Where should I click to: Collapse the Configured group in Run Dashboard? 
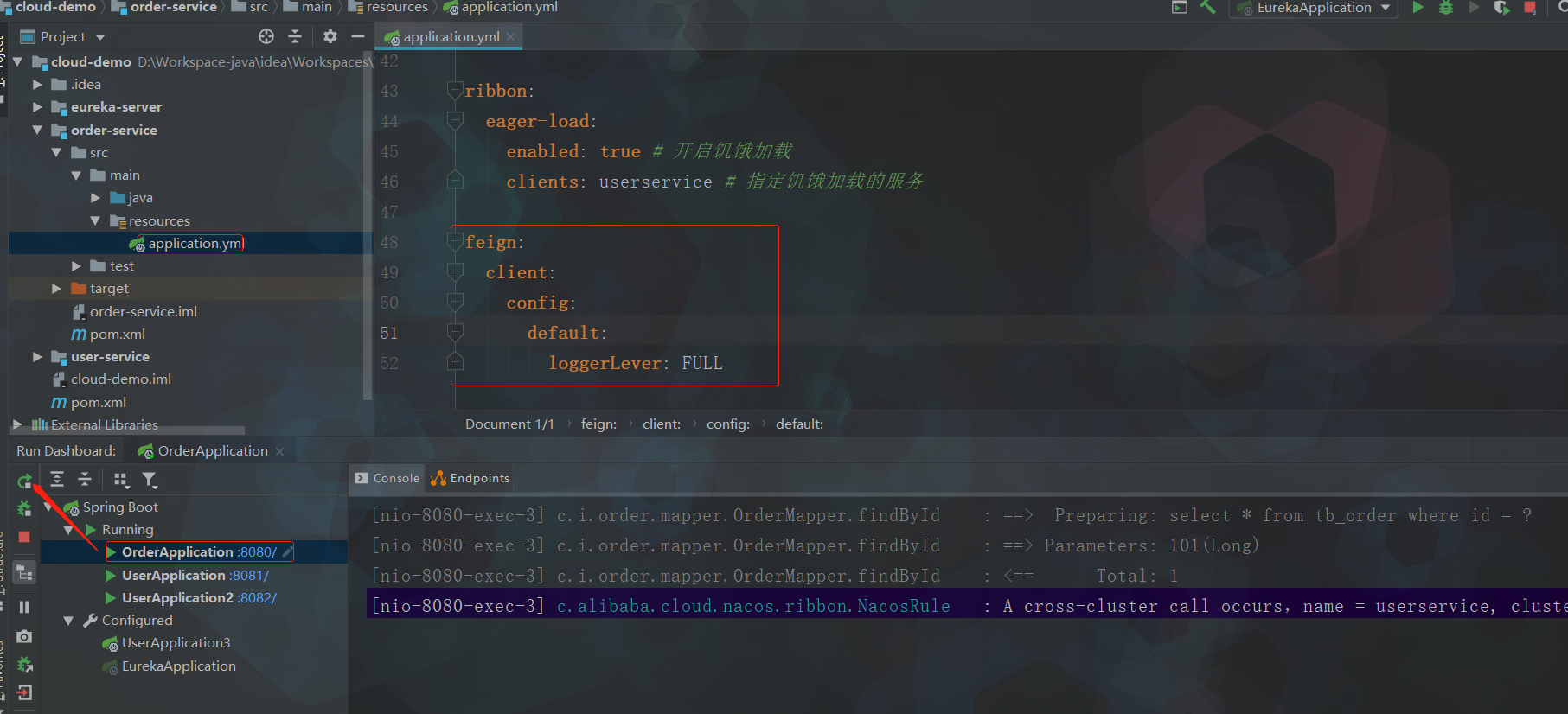68,621
